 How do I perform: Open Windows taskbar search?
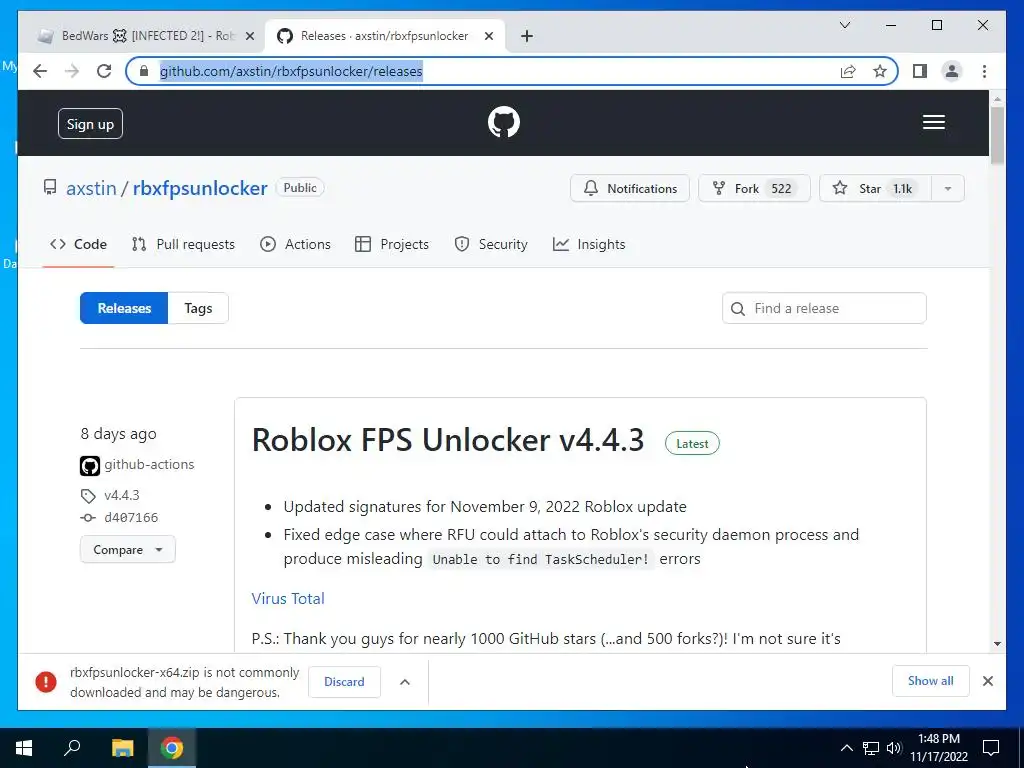pos(72,748)
